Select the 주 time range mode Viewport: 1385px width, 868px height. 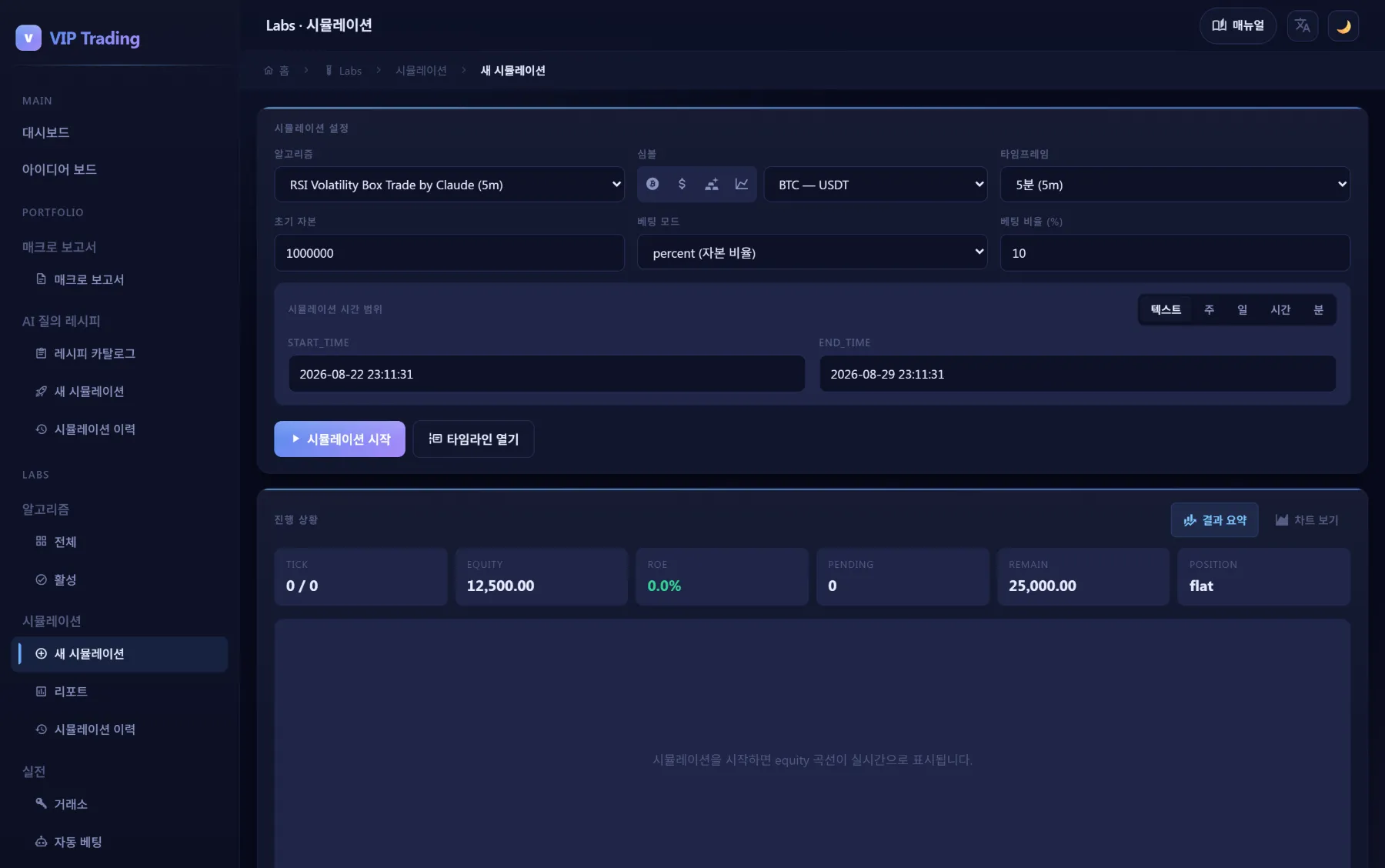pyautogui.click(x=1209, y=309)
